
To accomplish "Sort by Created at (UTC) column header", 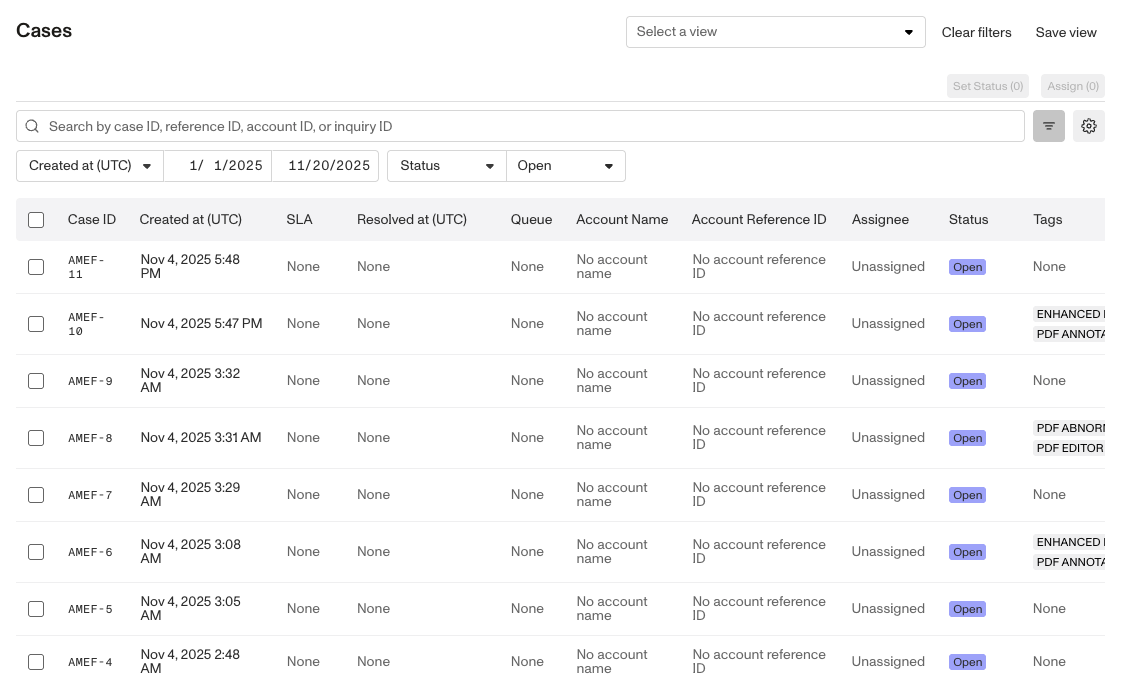I will coord(190,219).
